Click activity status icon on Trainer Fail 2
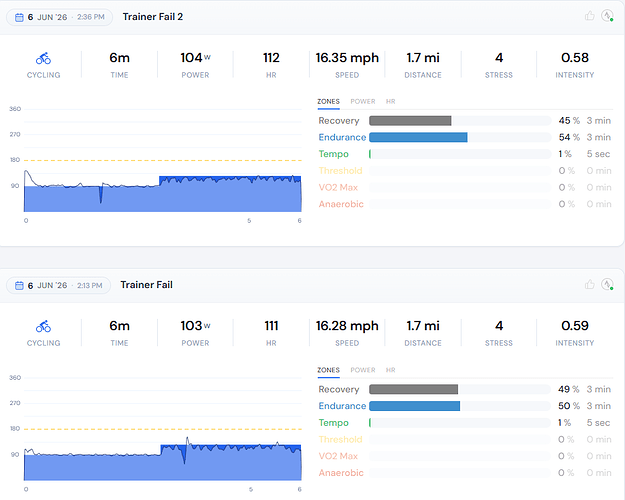Image resolution: width=625 pixels, height=500 pixels. 607,16
